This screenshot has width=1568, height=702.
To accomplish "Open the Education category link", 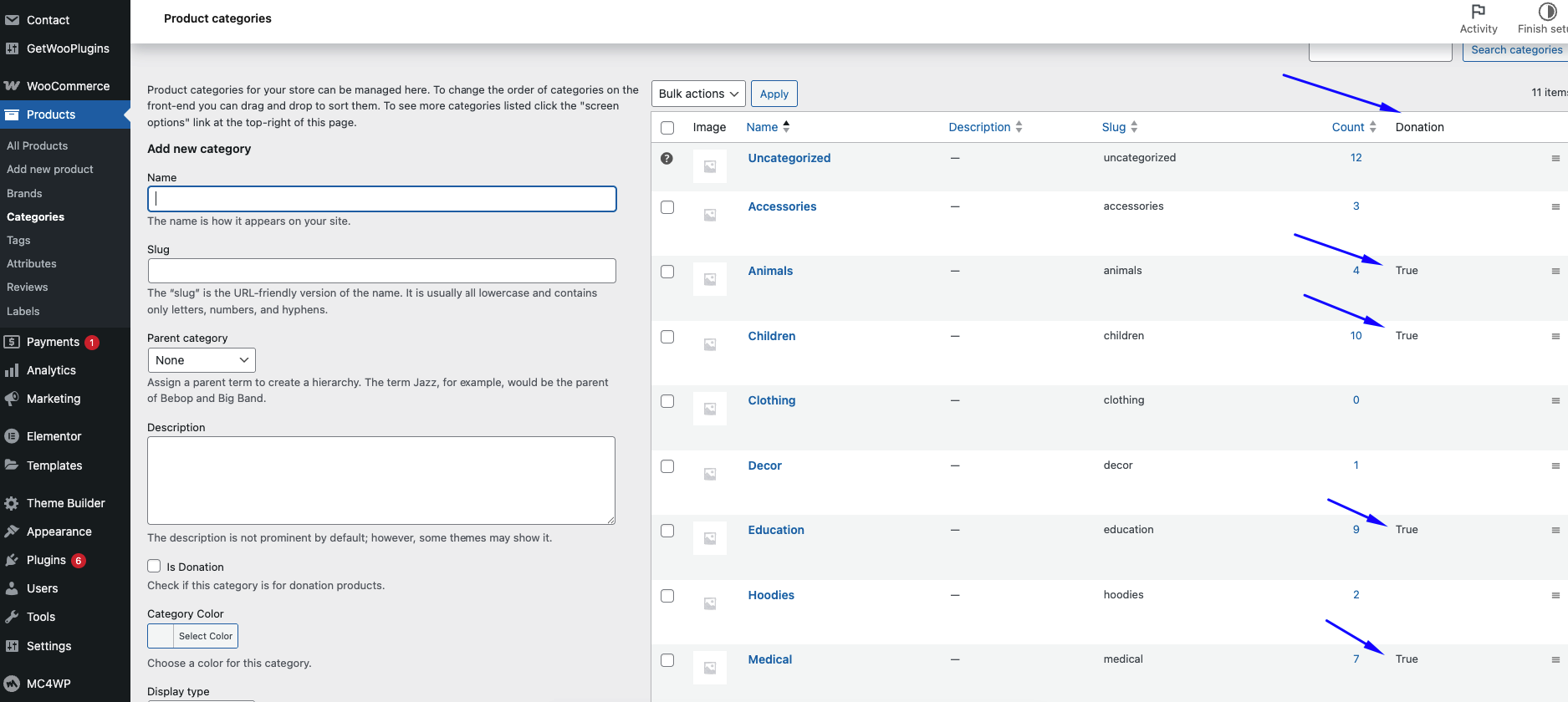I will 775,530.
